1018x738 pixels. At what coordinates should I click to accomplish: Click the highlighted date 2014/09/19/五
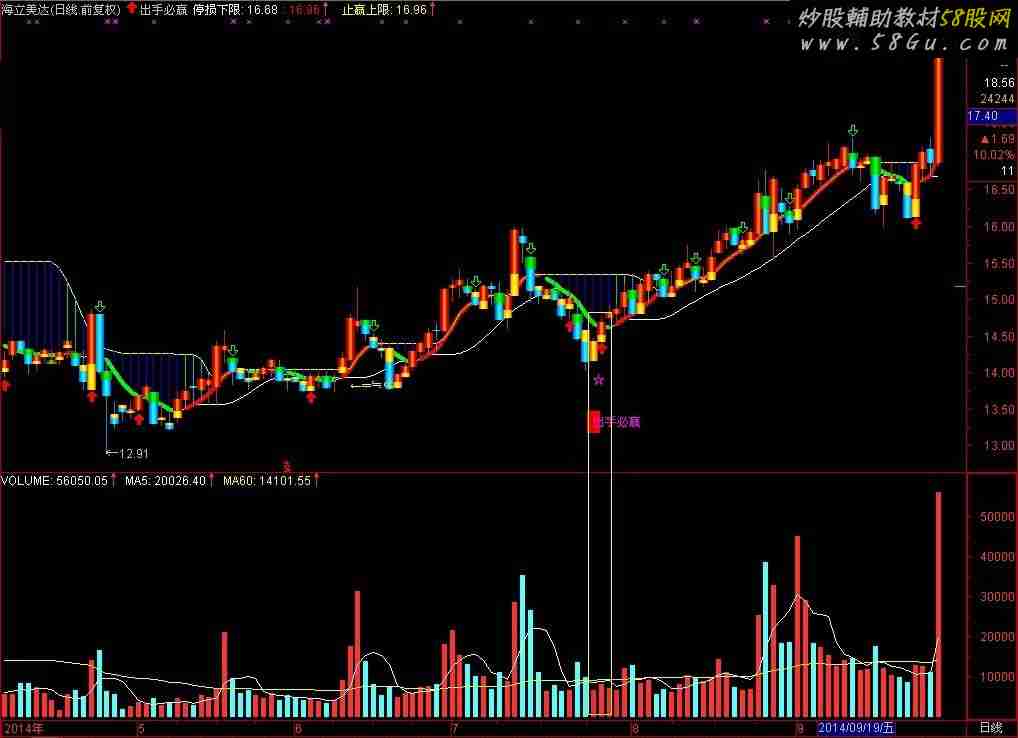[x=856, y=728]
